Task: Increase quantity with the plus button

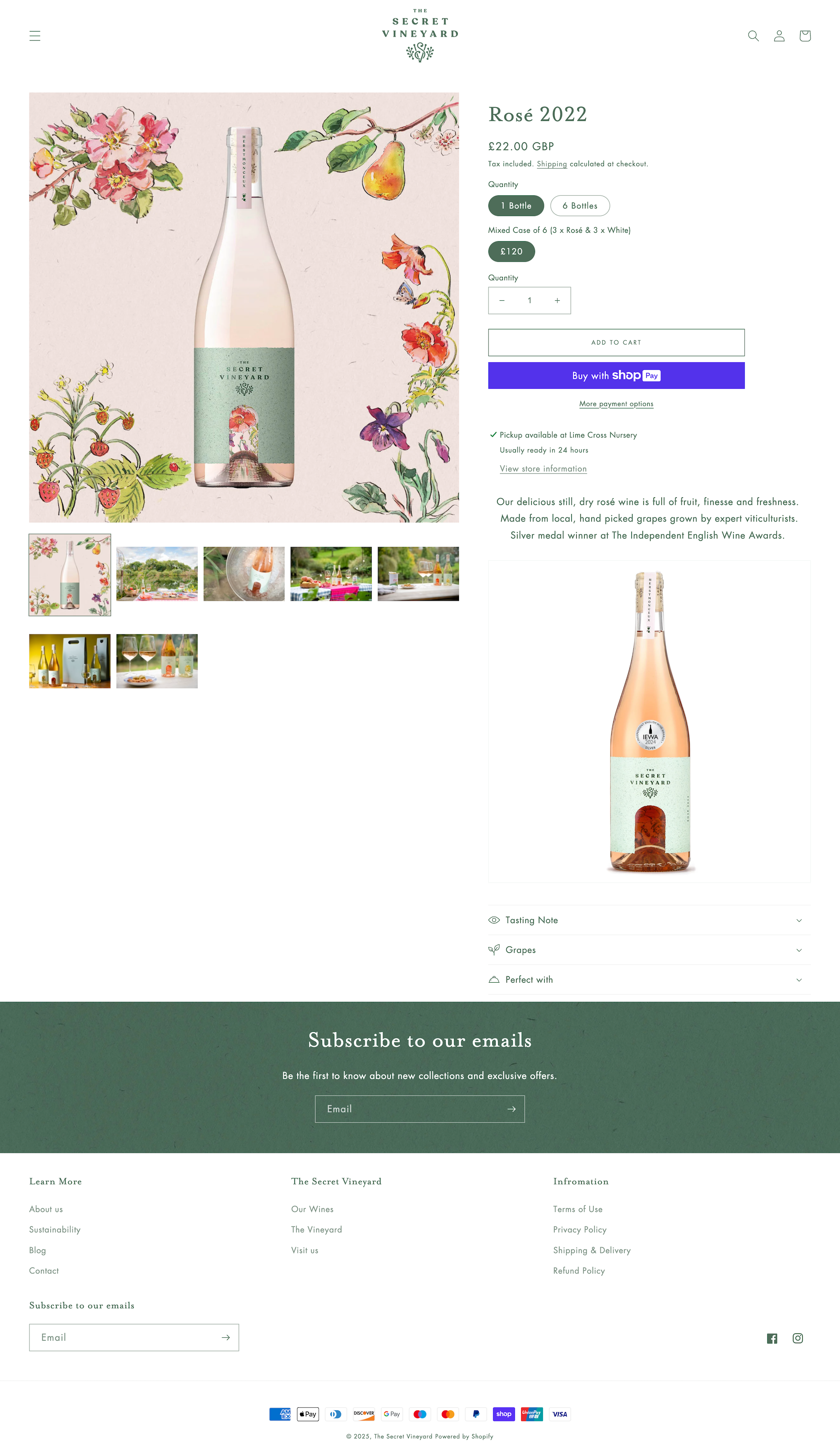Action: point(557,301)
